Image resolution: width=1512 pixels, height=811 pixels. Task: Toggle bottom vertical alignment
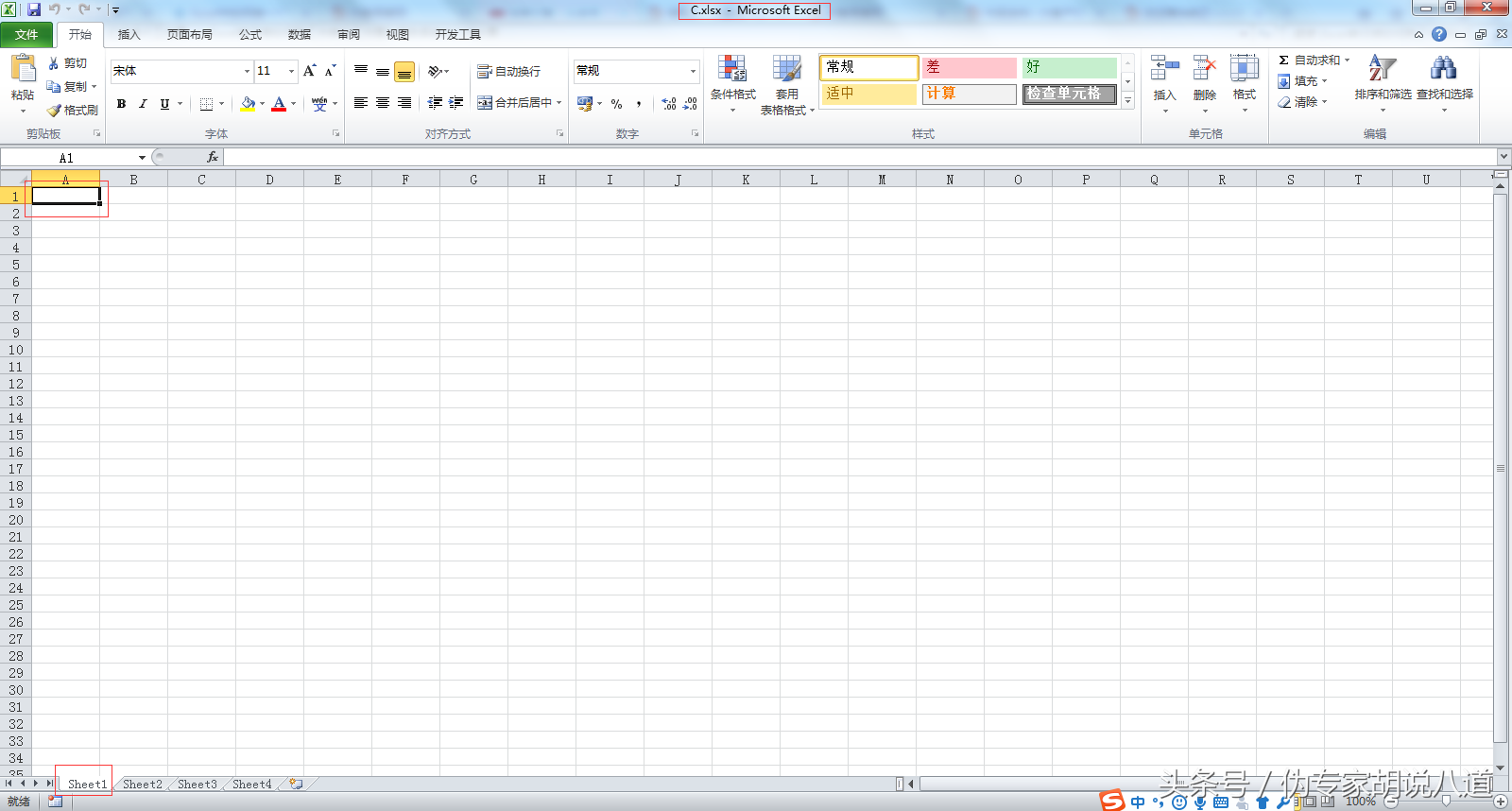(x=404, y=72)
